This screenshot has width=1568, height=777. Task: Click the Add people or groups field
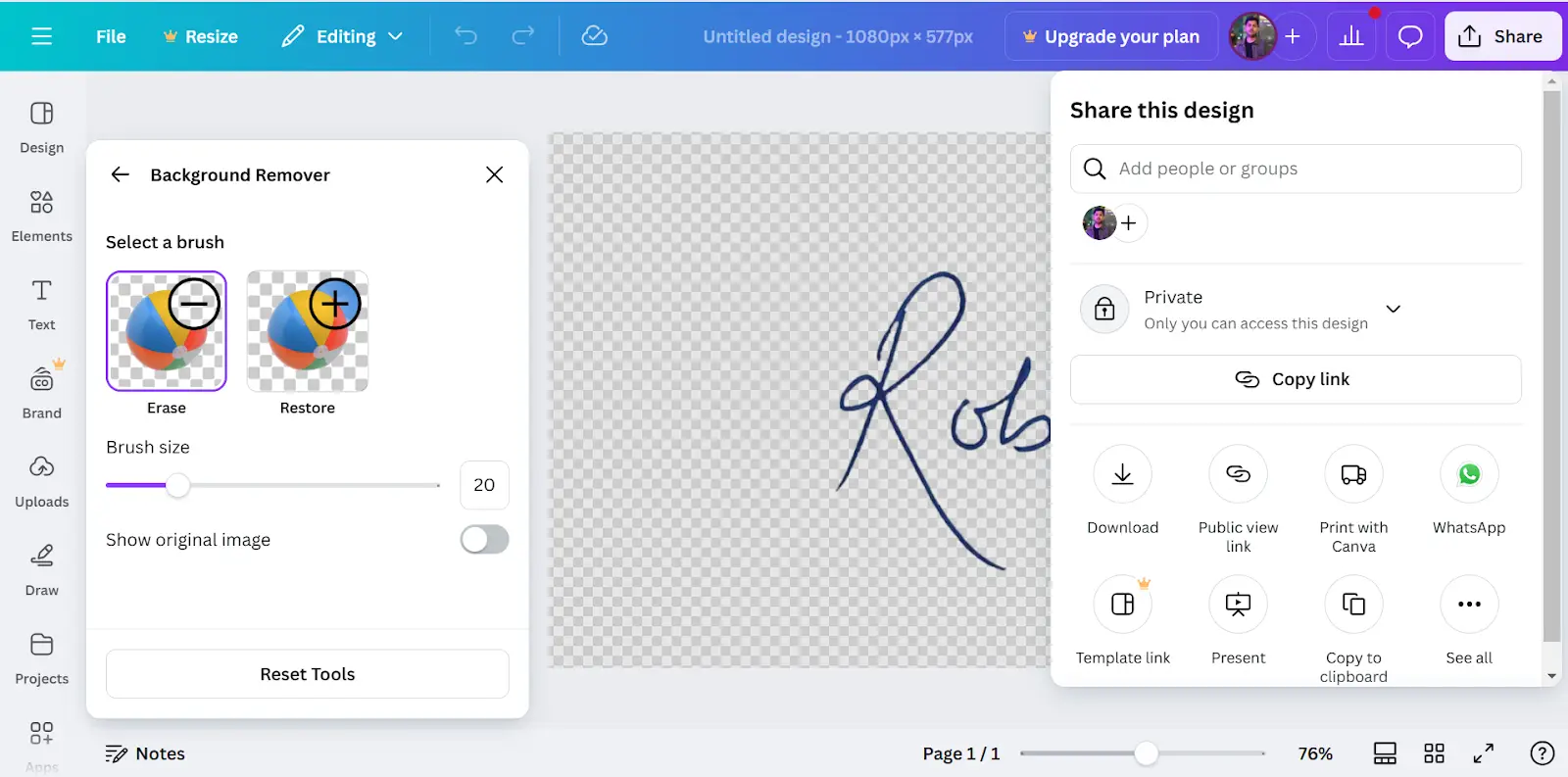pos(1296,169)
